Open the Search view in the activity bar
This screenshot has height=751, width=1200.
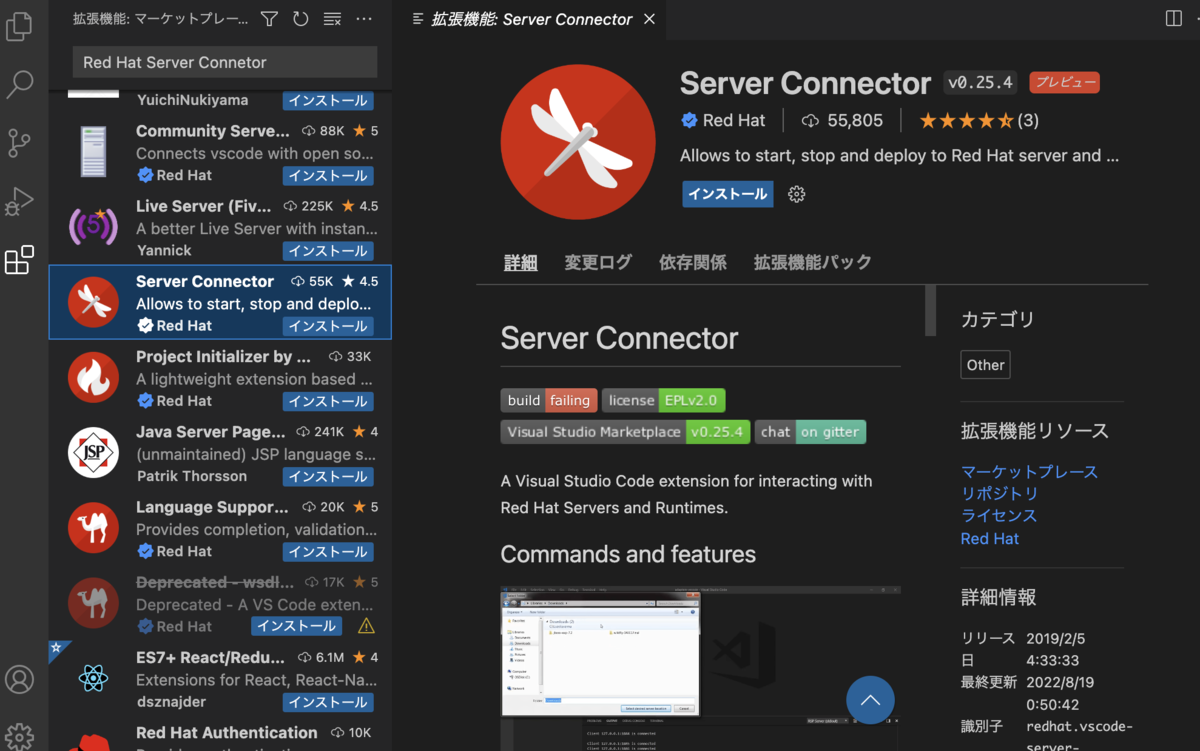click(x=20, y=84)
